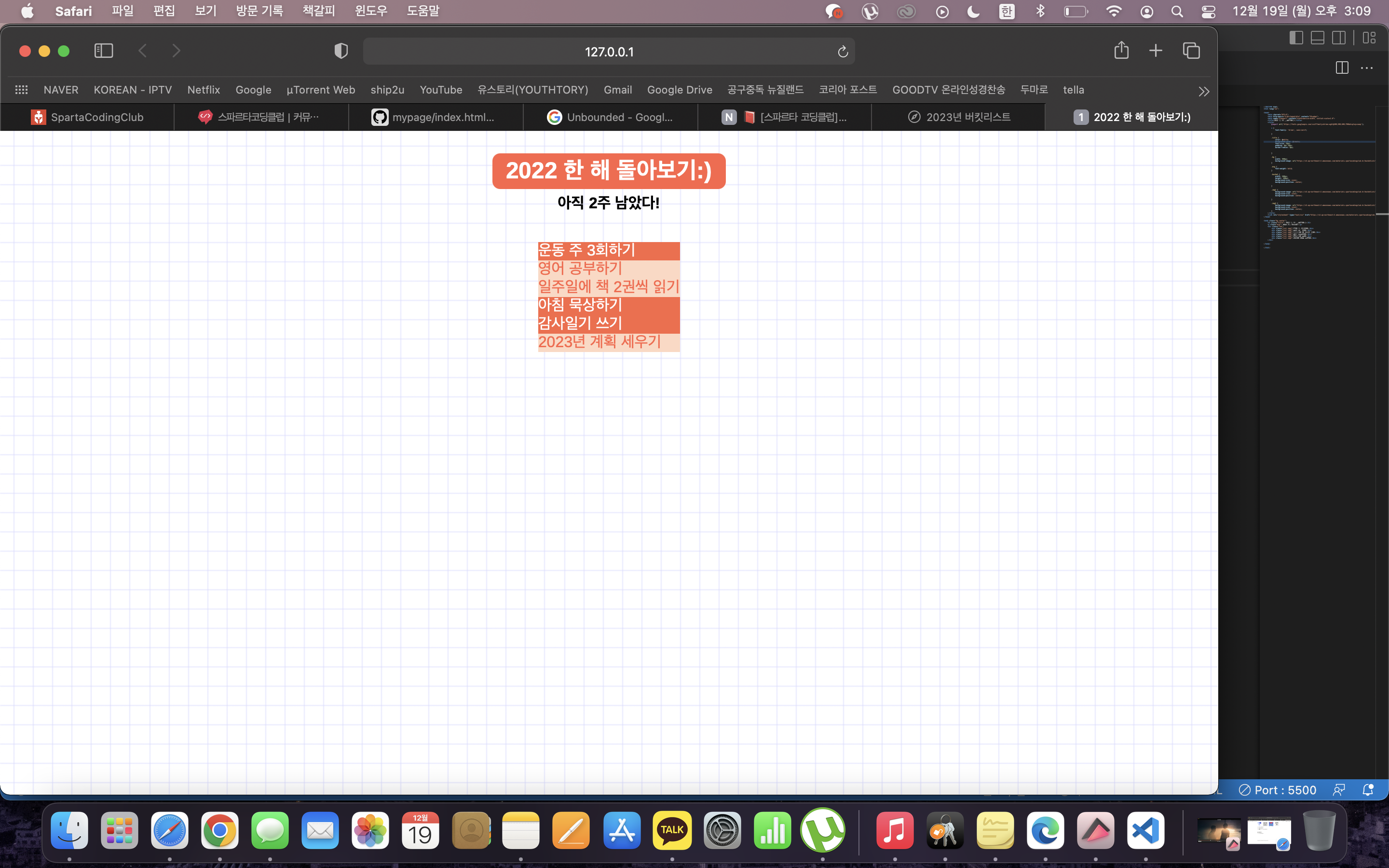Open the 방문 기록 menu

tap(259, 11)
